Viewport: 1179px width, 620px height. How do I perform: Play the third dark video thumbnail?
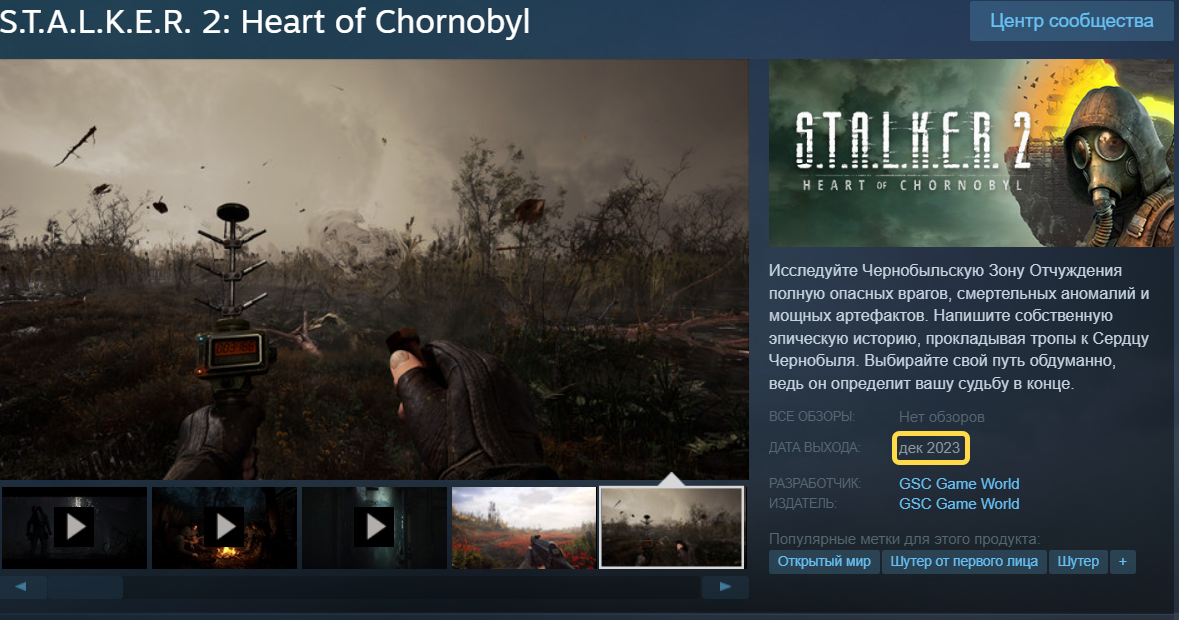(374, 528)
